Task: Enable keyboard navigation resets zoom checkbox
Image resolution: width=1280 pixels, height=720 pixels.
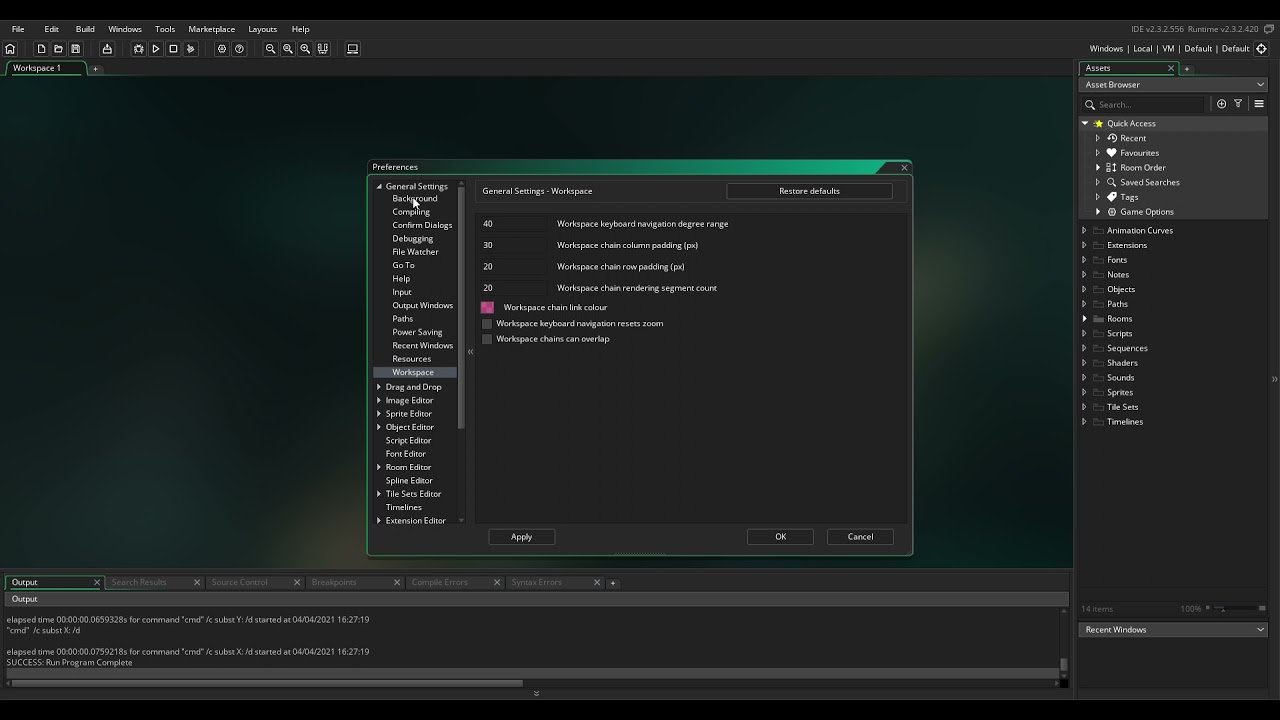Action: coord(487,324)
